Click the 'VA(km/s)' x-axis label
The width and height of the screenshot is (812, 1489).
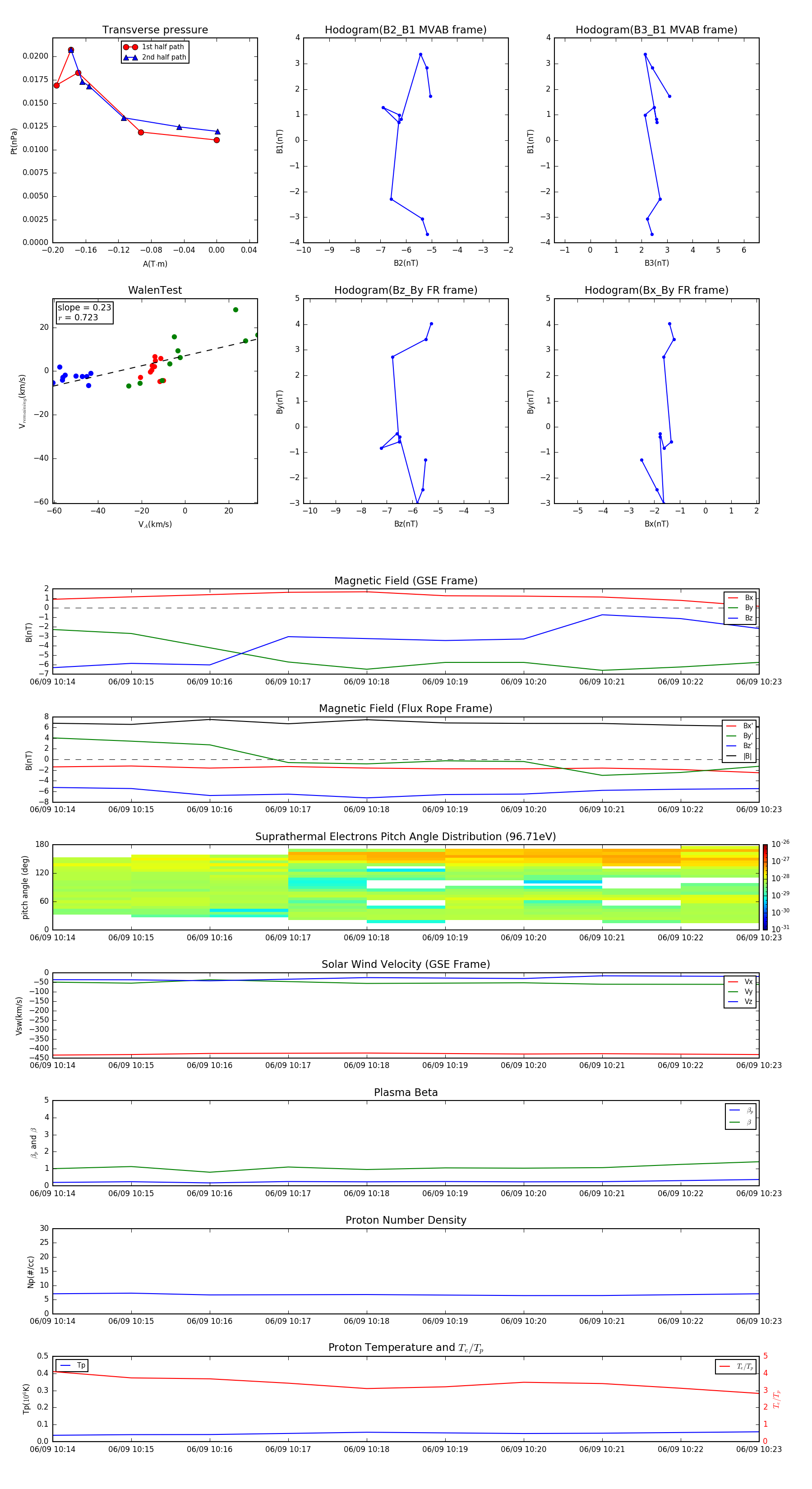coord(155,524)
